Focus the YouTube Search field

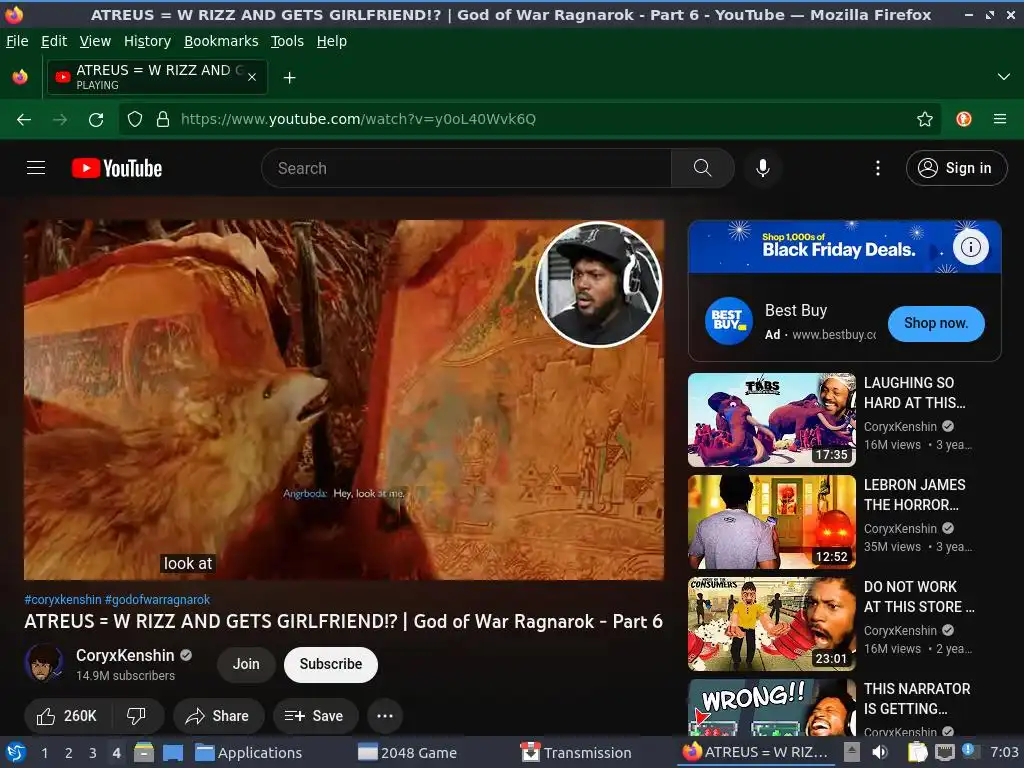click(466, 168)
